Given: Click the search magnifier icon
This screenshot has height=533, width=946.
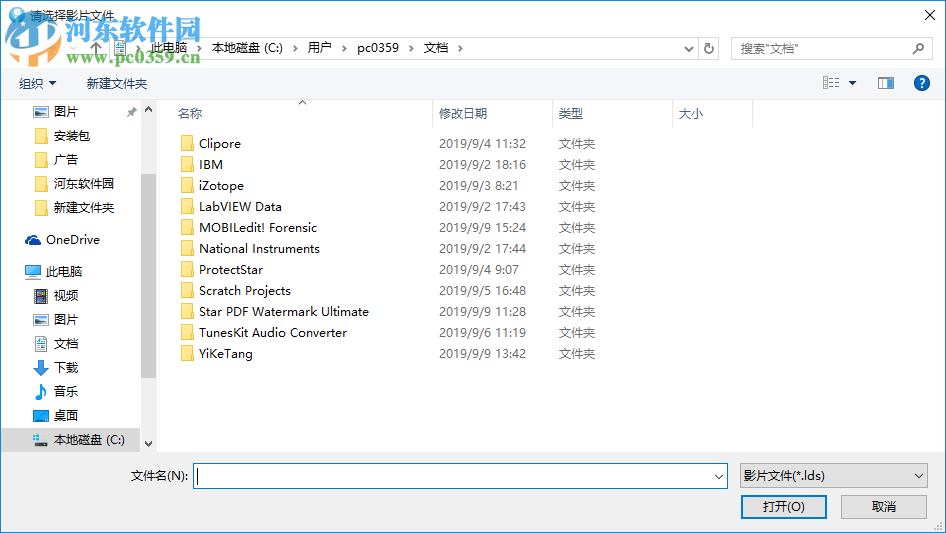Looking at the screenshot, I should (x=918, y=48).
